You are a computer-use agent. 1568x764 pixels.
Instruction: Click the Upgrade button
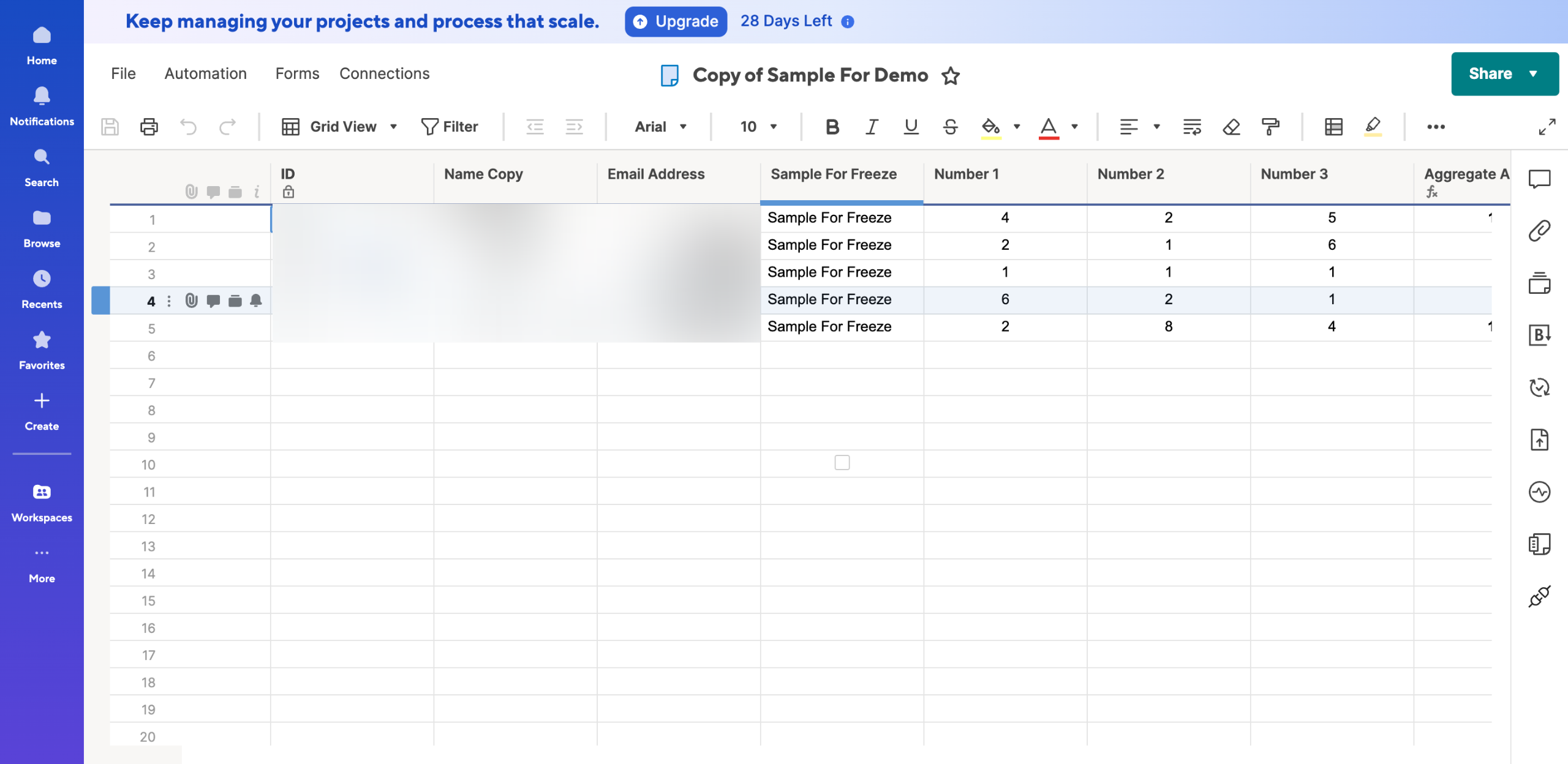pyautogui.click(x=676, y=21)
